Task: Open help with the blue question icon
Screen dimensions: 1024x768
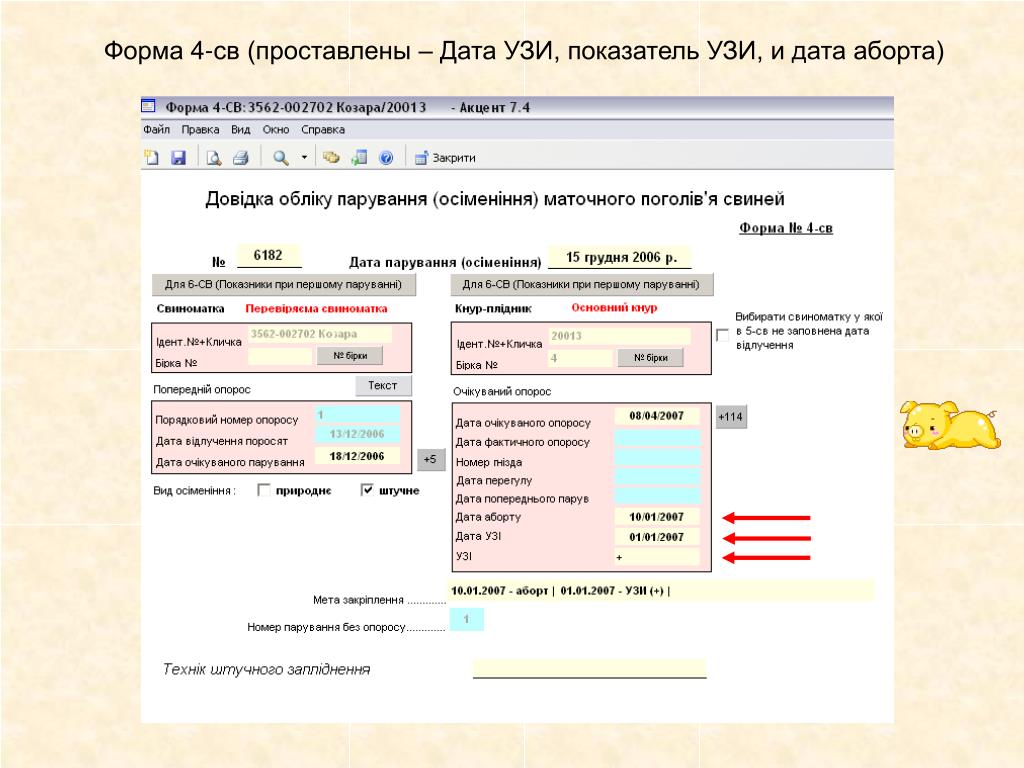Action: (x=386, y=157)
